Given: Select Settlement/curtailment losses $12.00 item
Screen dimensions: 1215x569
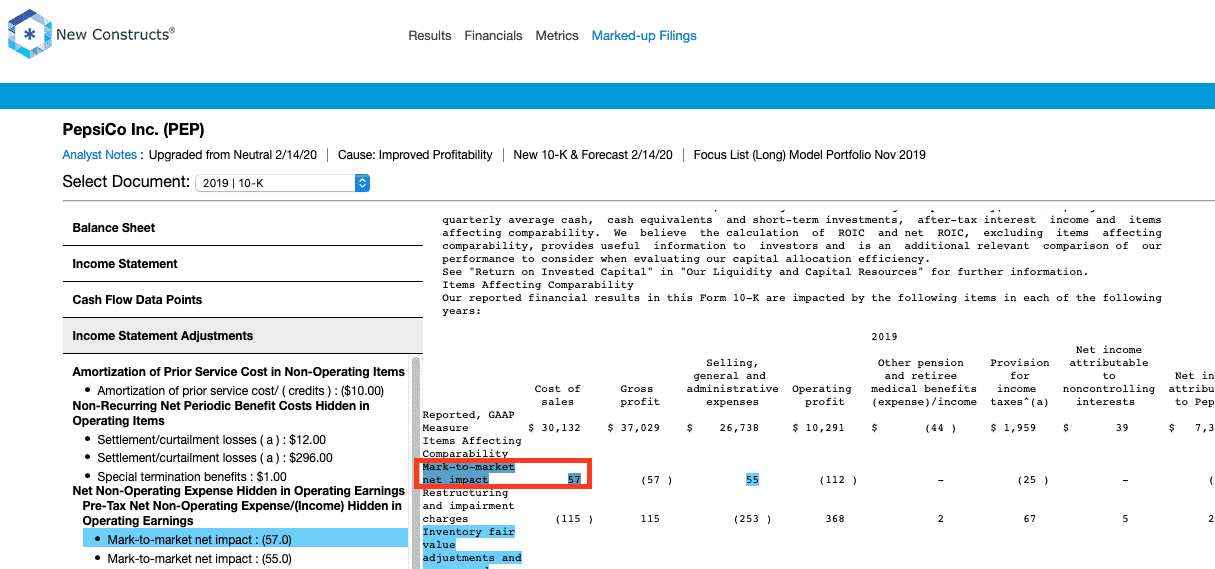Looking at the screenshot, I should point(211,440).
